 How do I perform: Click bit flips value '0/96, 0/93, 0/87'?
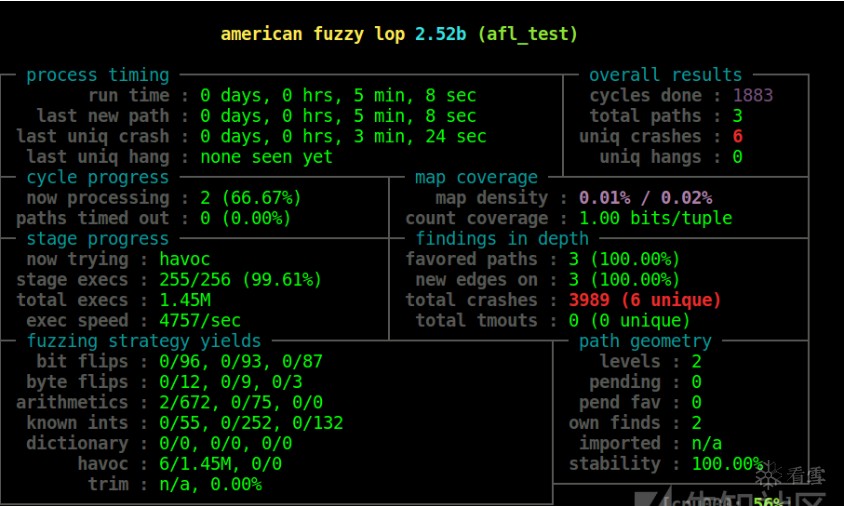(x=241, y=361)
